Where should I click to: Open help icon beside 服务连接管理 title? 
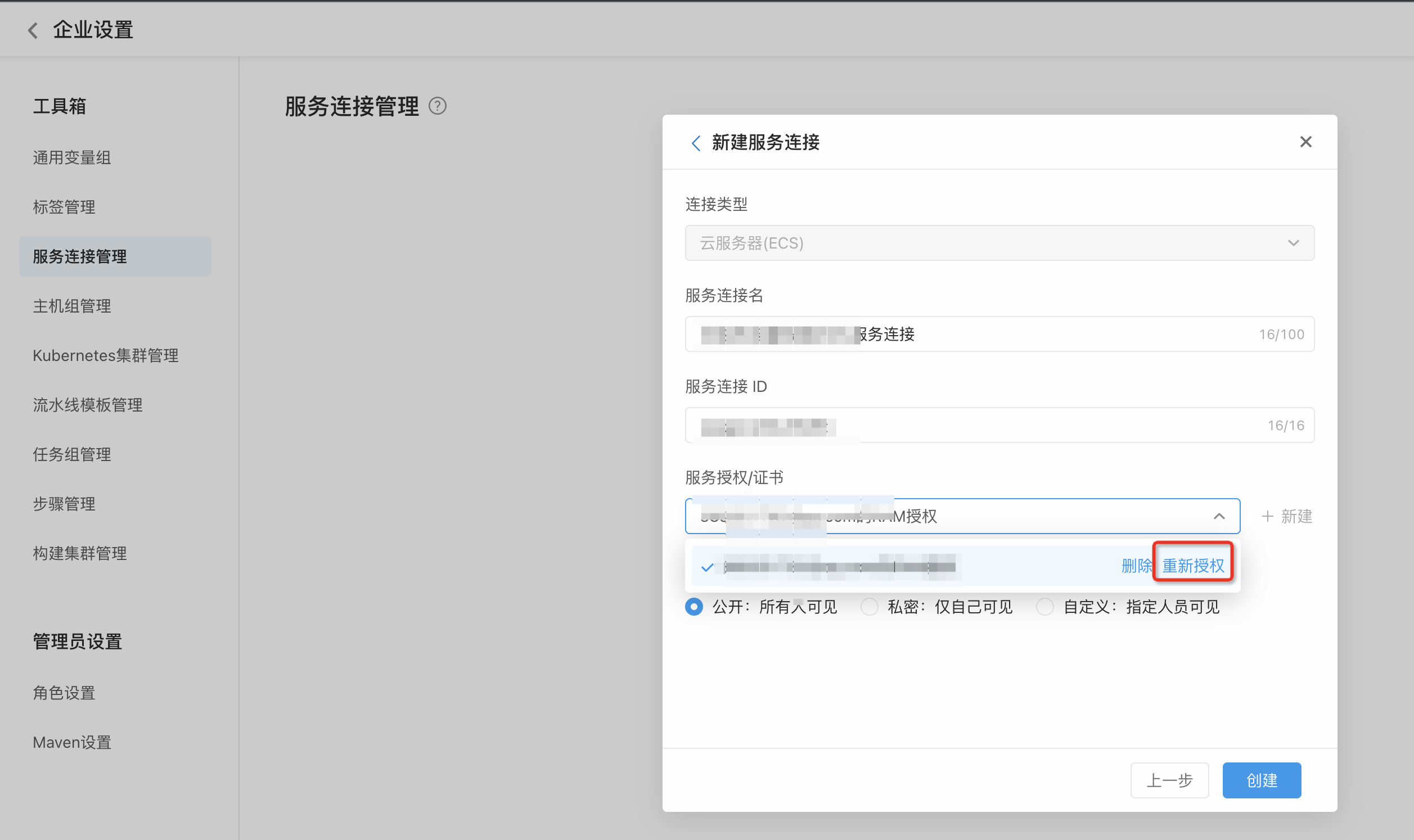click(x=438, y=106)
